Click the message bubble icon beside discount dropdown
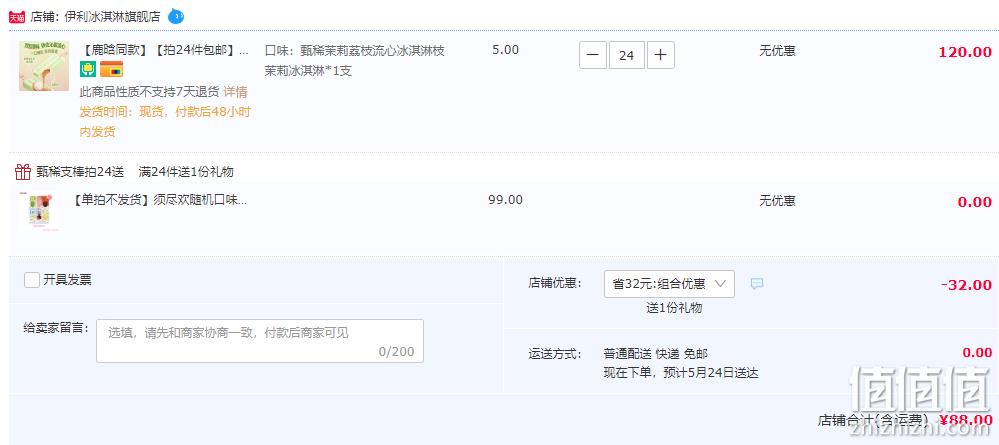The width and height of the screenshot is (999, 445). (x=757, y=284)
